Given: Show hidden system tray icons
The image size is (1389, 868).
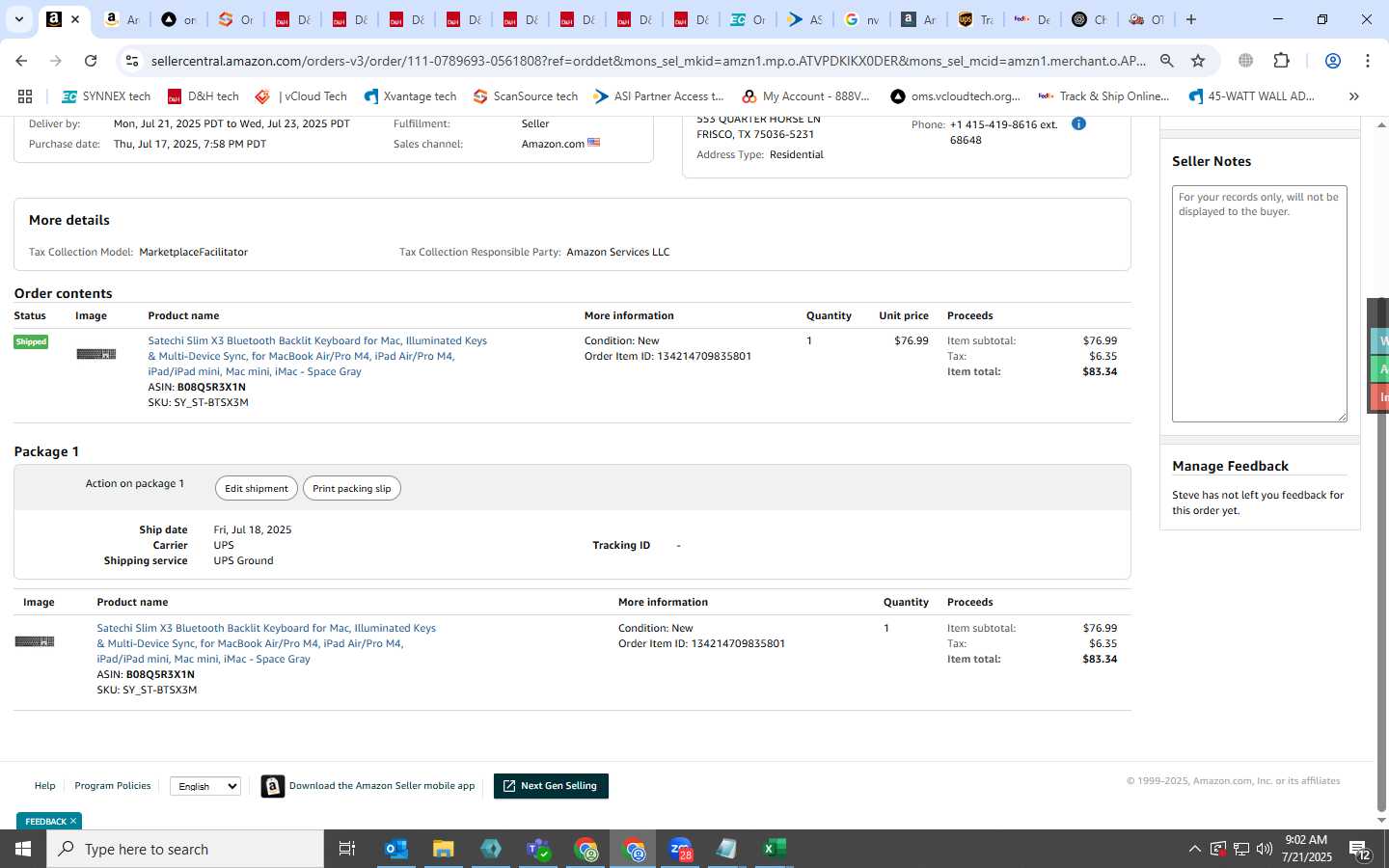Looking at the screenshot, I should point(1194,849).
